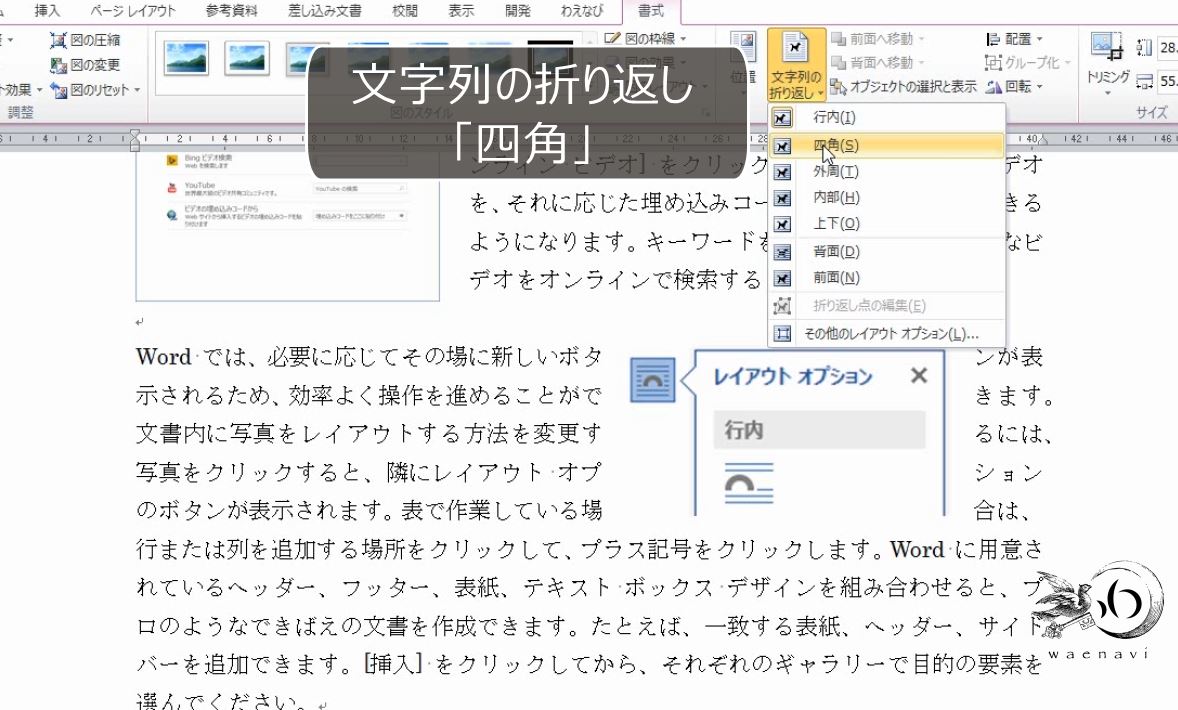
Task: Click 行内 menu item icon
Action: tap(782, 118)
